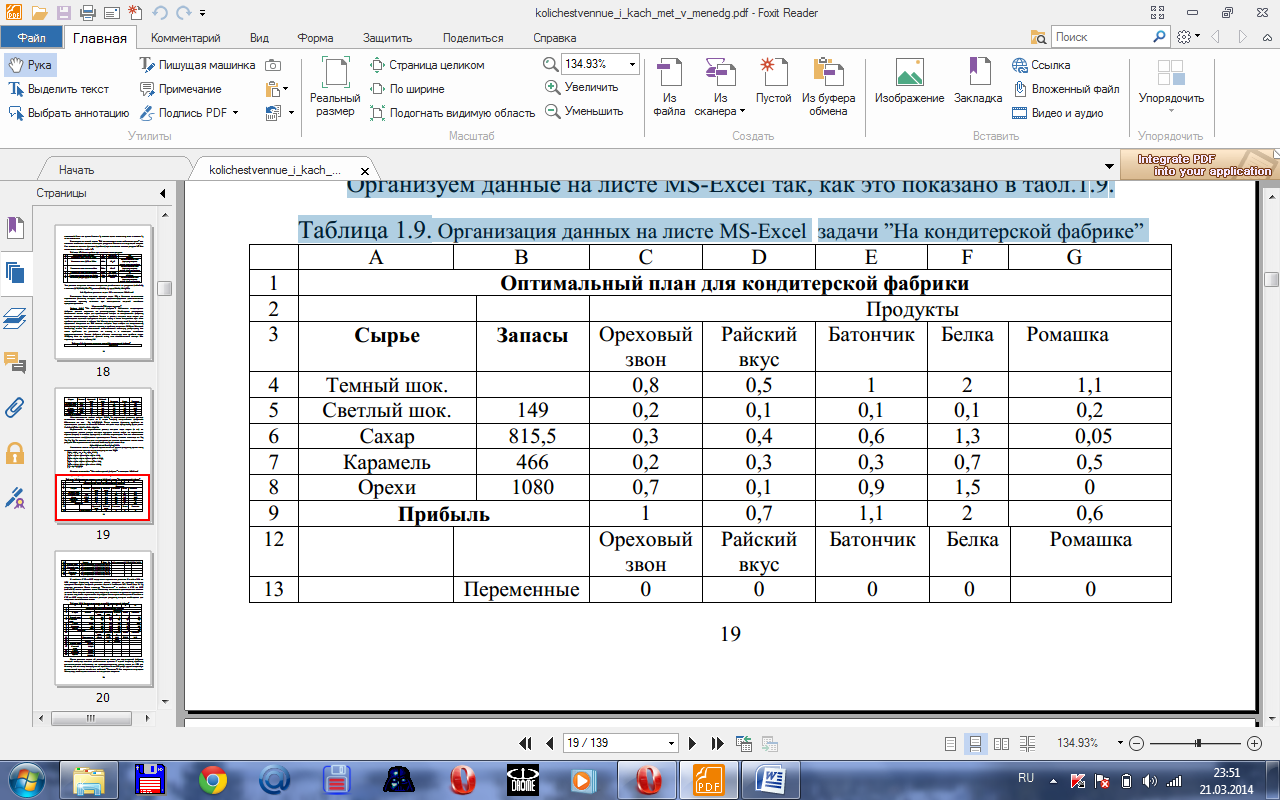1280x800 pixels.
Task: Go to the next page
Action: [x=693, y=743]
